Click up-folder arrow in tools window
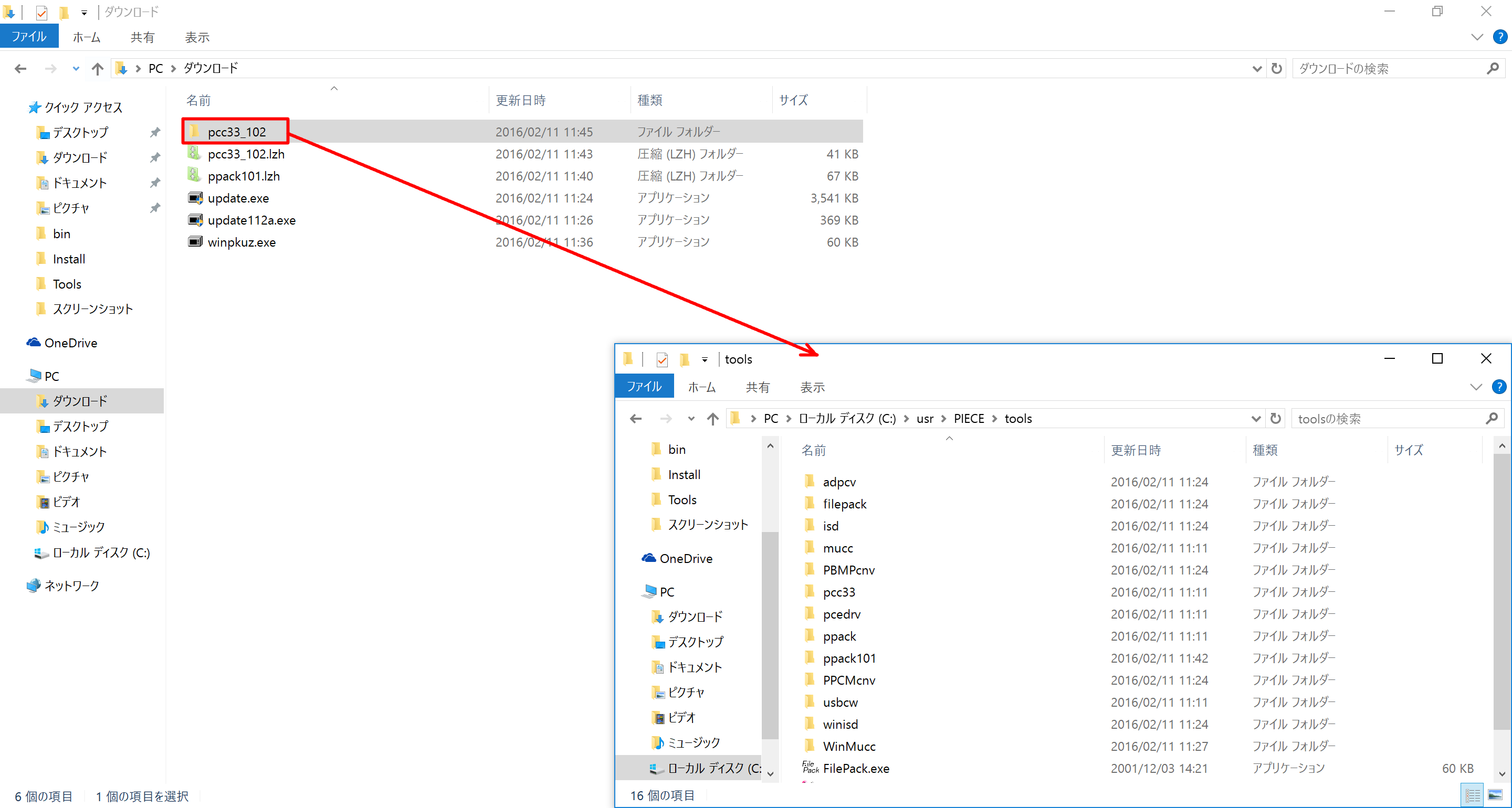The width and height of the screenshot is (1512, 808). coord(712,418)
